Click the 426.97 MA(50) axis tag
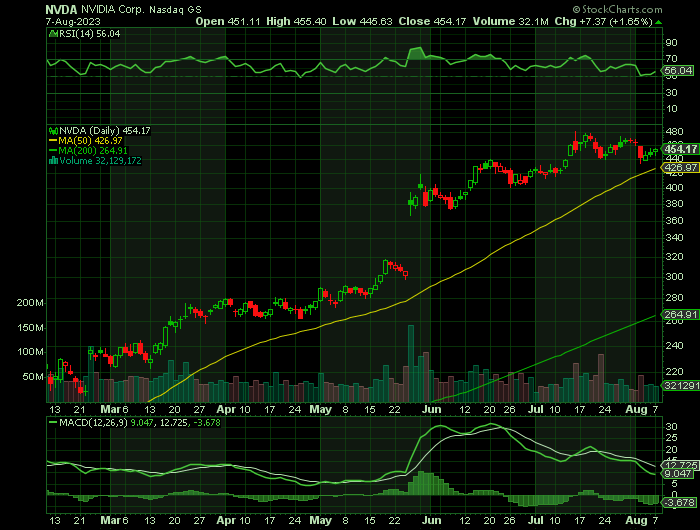Image resolution: width=700 pixels, height=530 pixels. pyautogui.click(x=681, y=167)
